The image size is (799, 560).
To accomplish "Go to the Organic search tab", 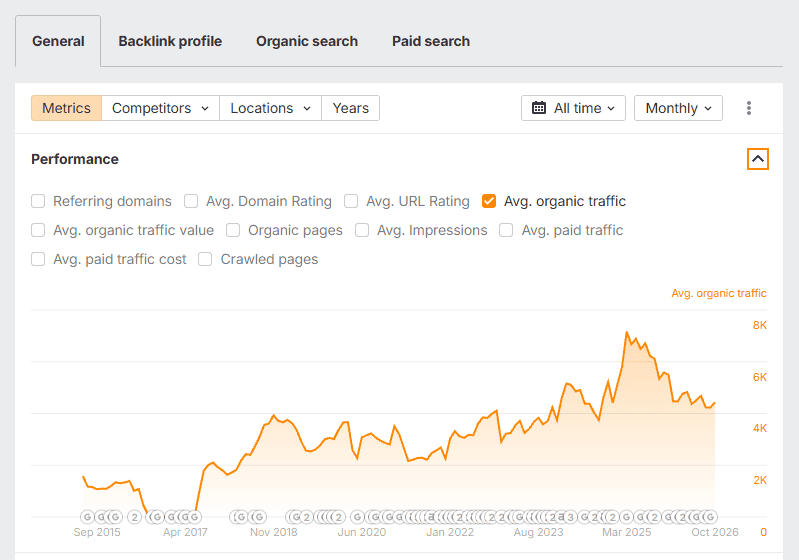I will coord(307,41).
